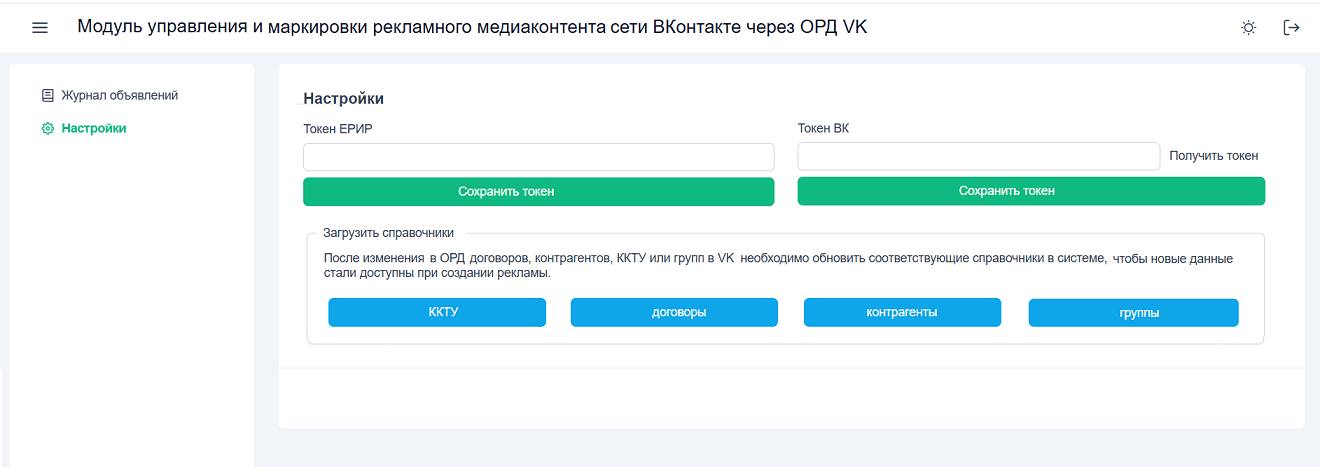Click the Получить токен link
This screenshot has width=1320, height=467.
(x=1213, y=156)
